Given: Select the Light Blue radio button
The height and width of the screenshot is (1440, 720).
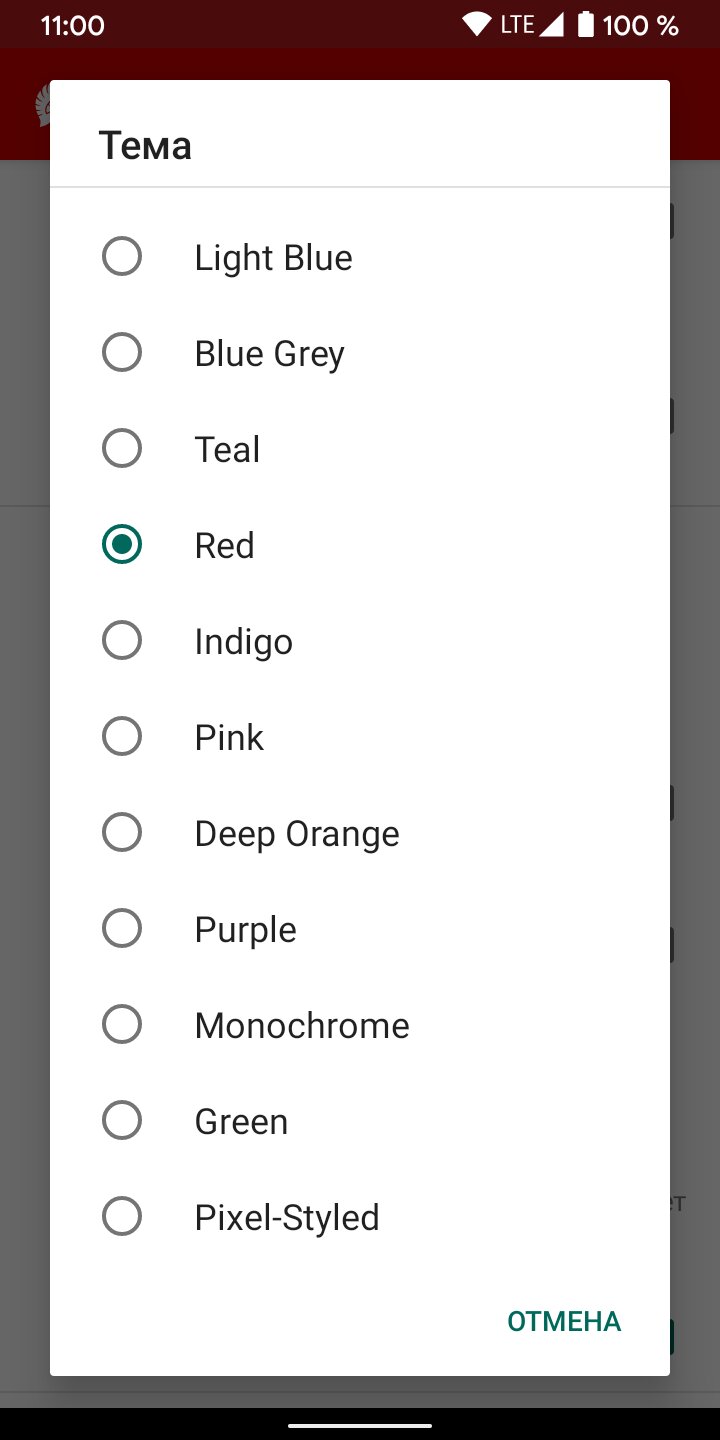Looking at the screenshot, I should pos(122,257).
